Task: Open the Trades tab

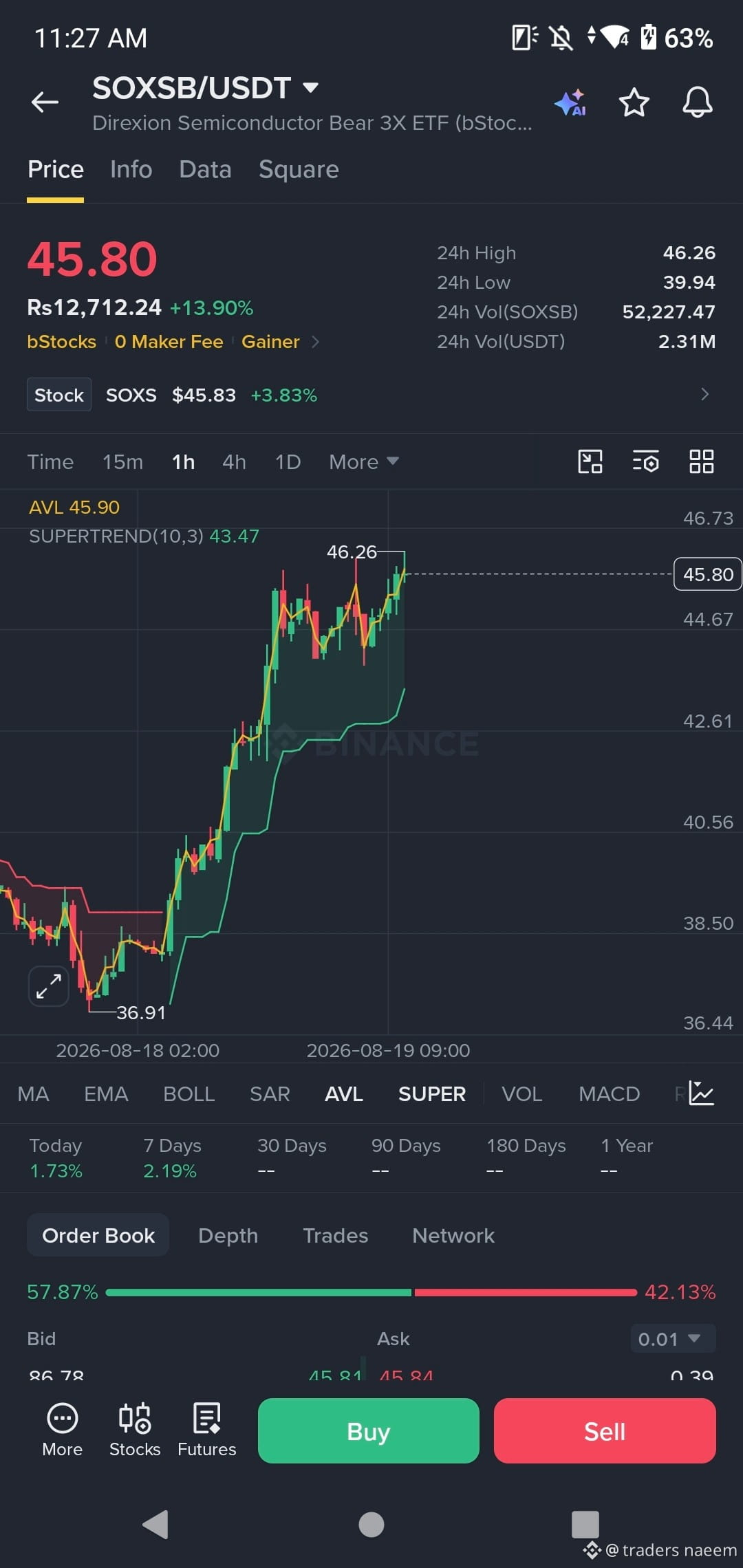Action: pyautogui.click(x=336, y=1235)
